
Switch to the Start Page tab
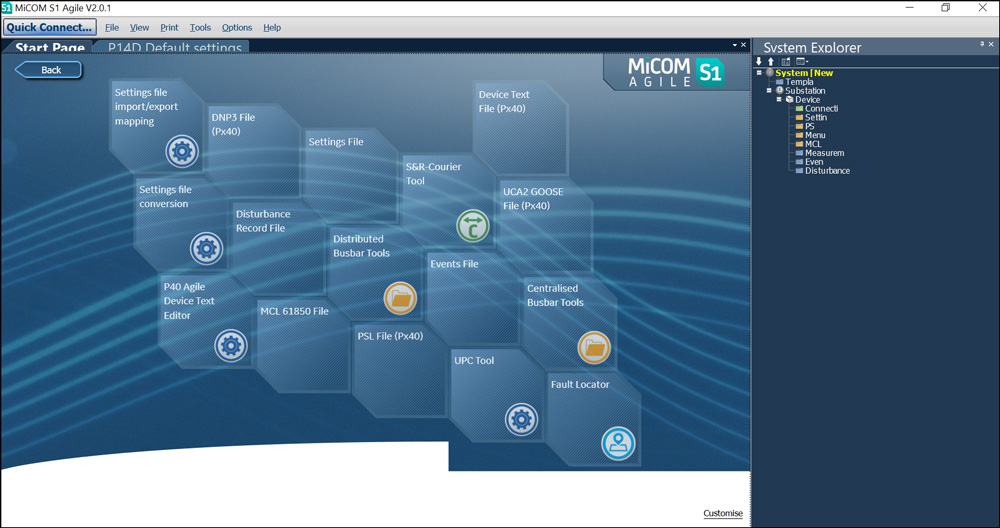[x=48, y=47]
